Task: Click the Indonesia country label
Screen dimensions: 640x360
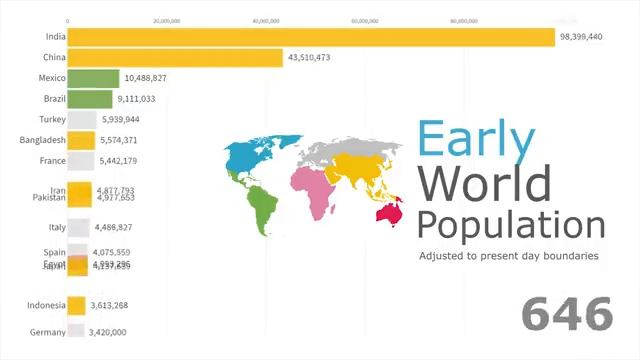Action: (46, 305)
